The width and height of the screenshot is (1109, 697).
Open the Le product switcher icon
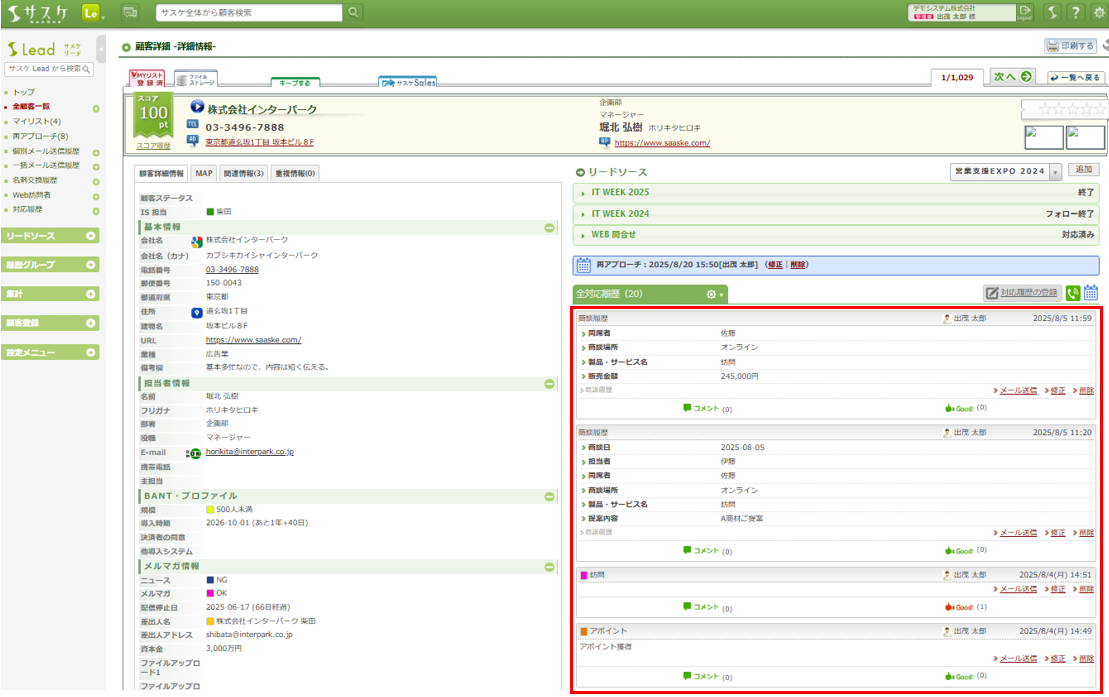[91, 13]
